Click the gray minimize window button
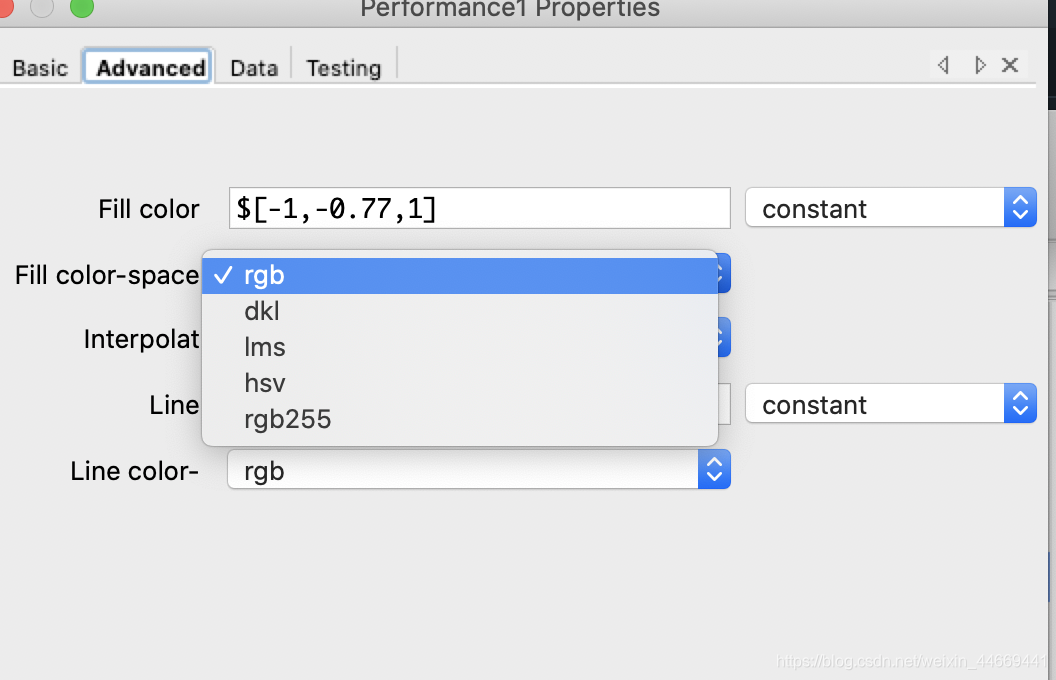The width and height of the screenshot is (1056, 680). tap(42, 8)
